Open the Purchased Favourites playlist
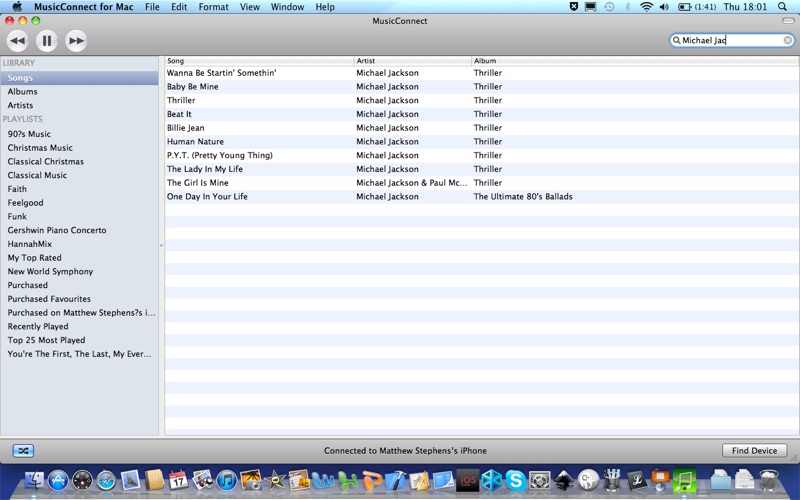Screen dimensions: 800x500 tap(79, 299)
